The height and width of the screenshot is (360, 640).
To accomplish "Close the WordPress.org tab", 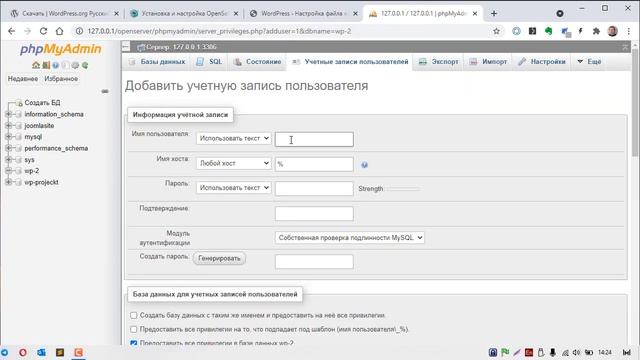I will [116, 13].
